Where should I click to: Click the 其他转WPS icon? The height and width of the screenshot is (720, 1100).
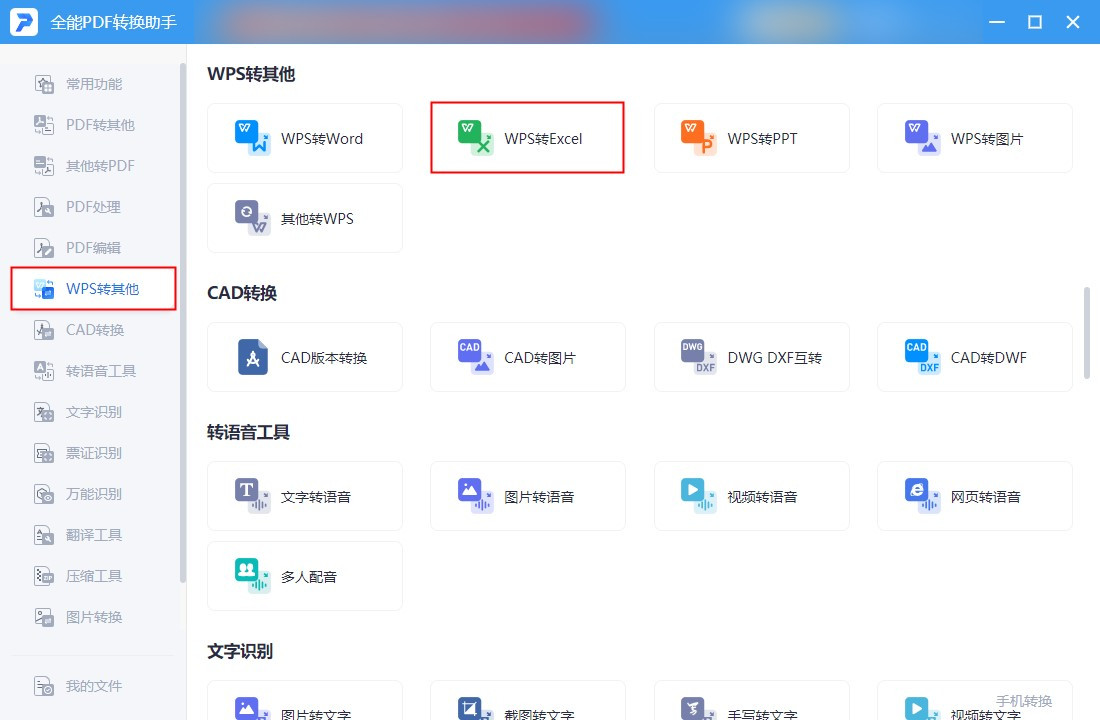253,218
